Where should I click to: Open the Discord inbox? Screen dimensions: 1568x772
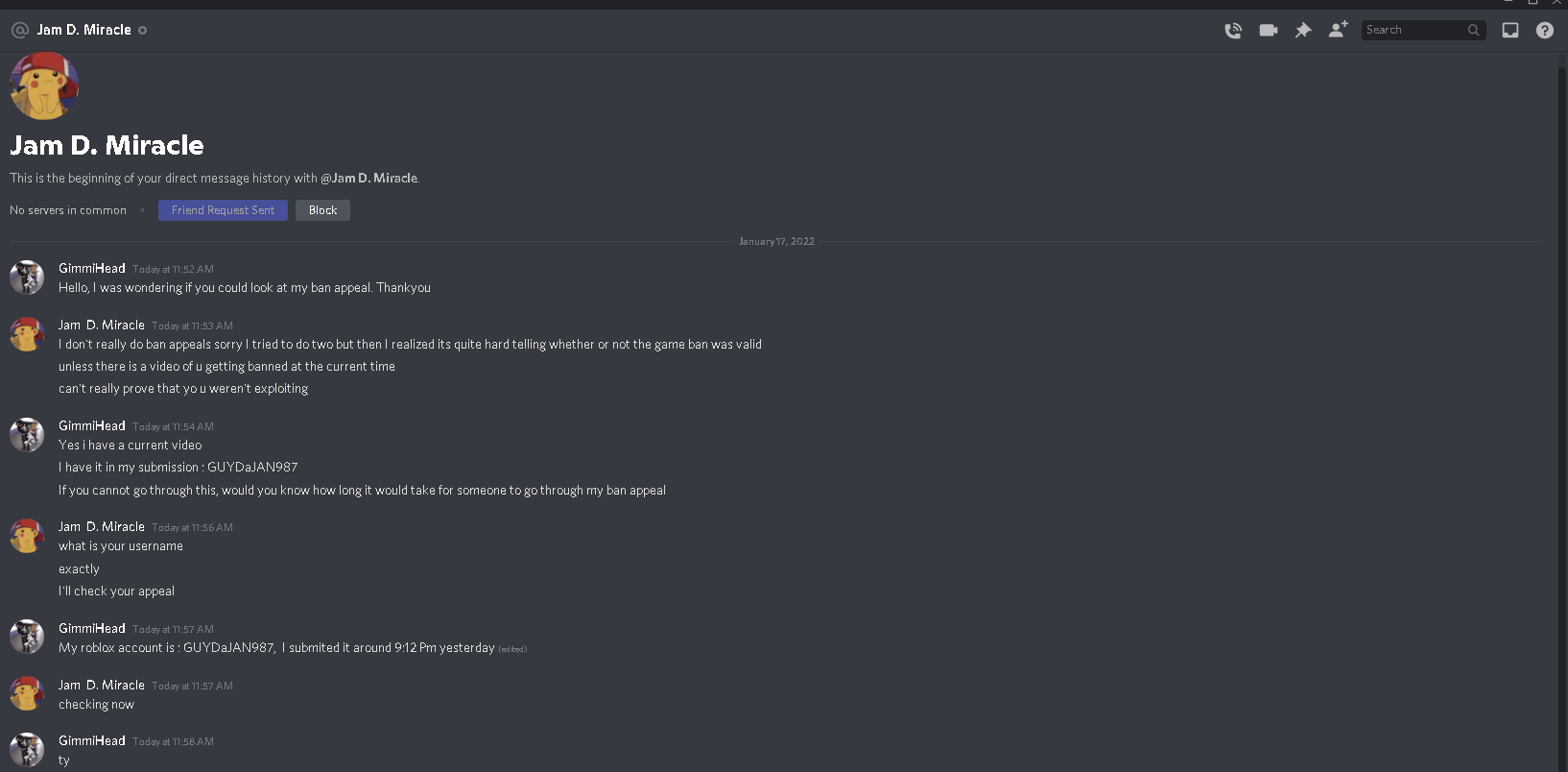click(x=1510, y=30)
